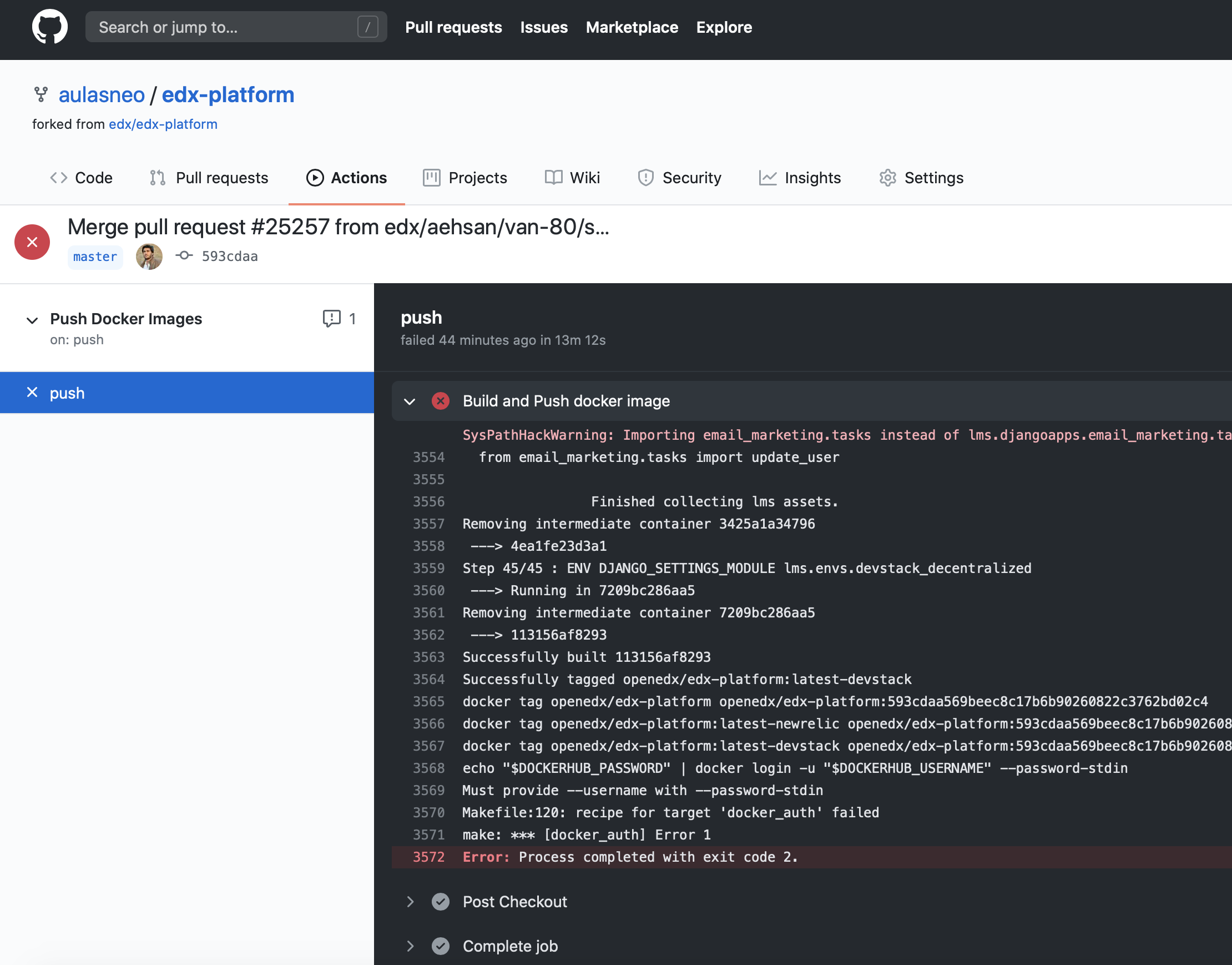The width and height of the screenshot is (1232, 965).
Task: Click the fork icon beside aulasneo
Action: click(41, 94)
